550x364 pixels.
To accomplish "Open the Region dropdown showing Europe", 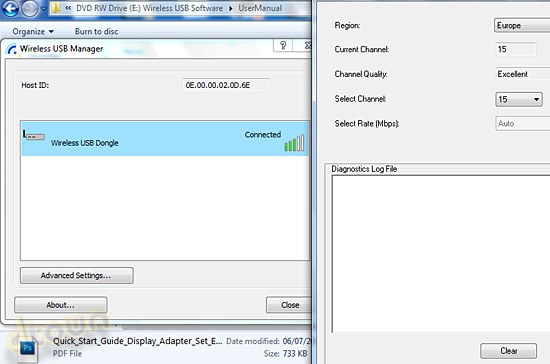I will coord(522,25).
